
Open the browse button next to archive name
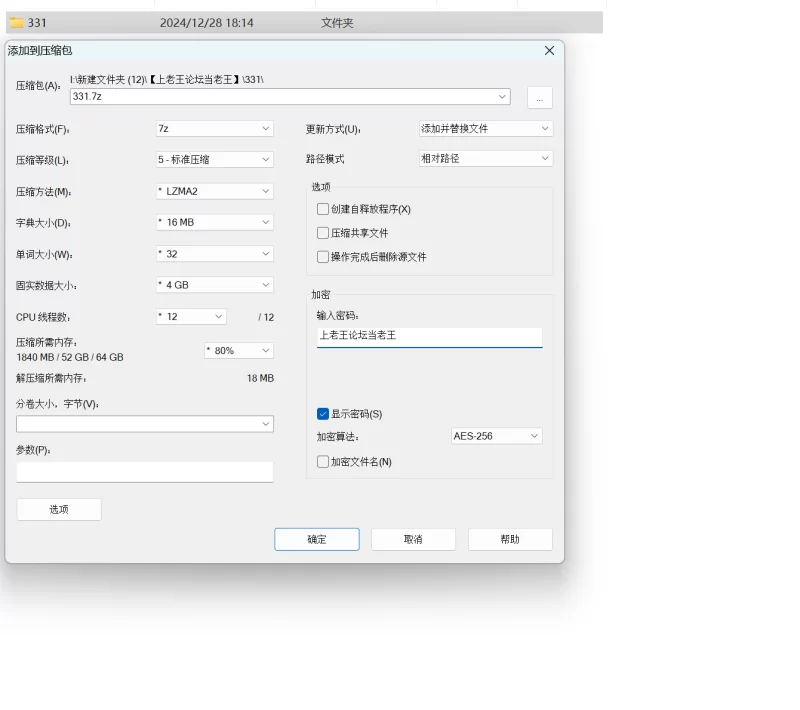coord(539,97)
